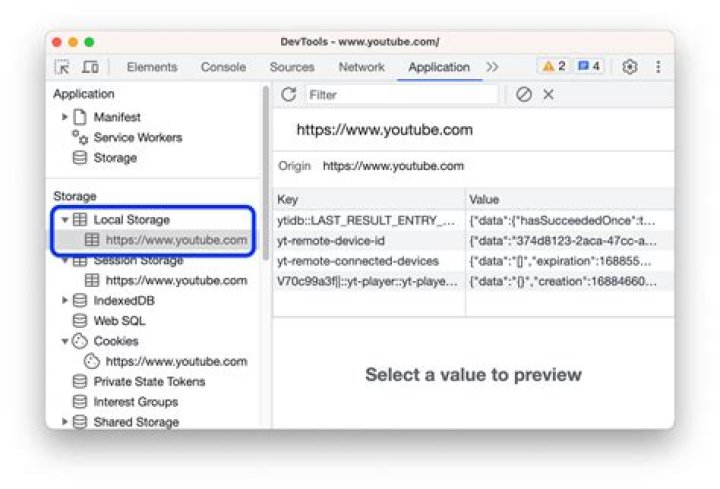Select youtube.com under Local Storage

coord(176,240)
